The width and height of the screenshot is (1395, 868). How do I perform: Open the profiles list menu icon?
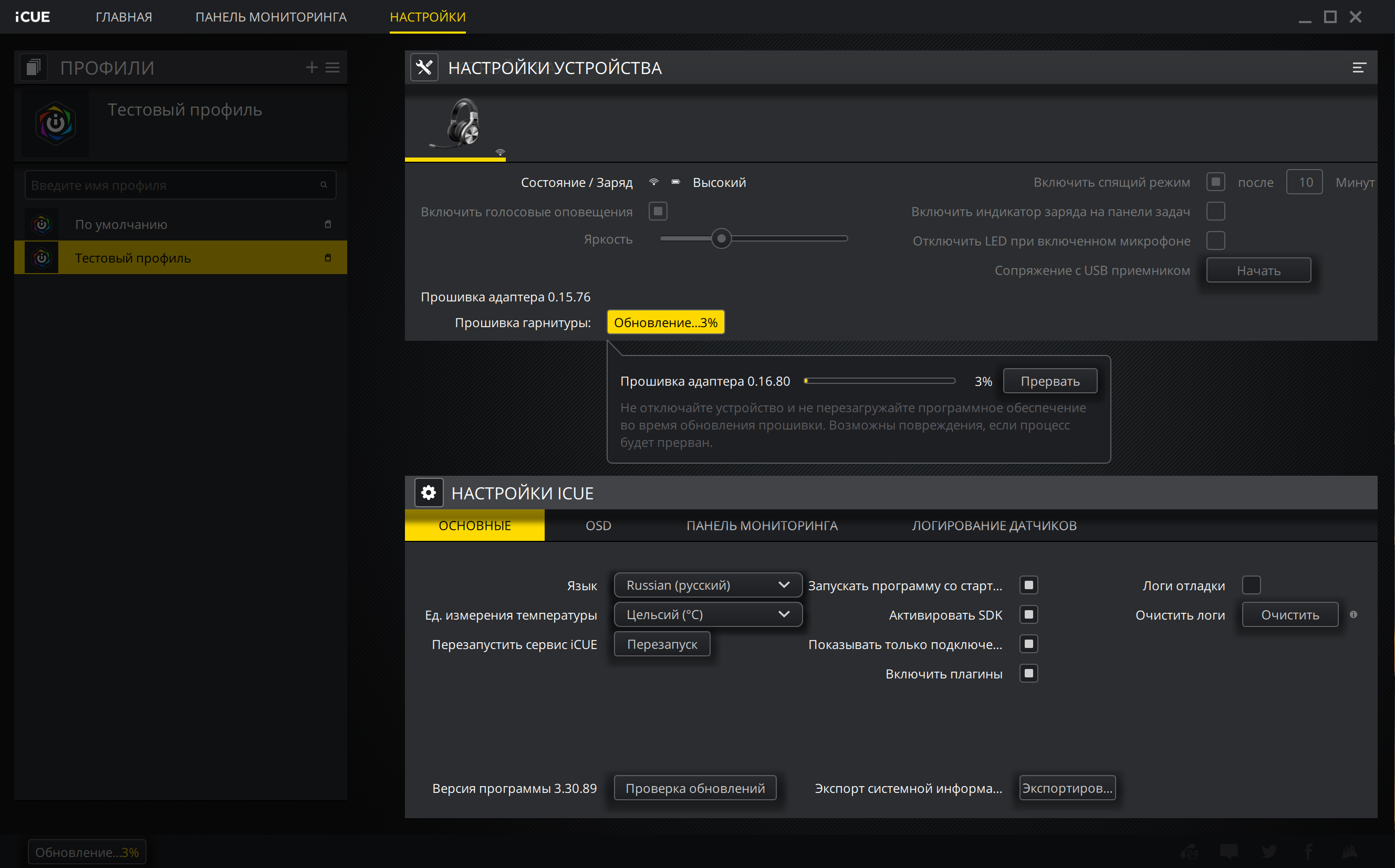click(332, 68)
